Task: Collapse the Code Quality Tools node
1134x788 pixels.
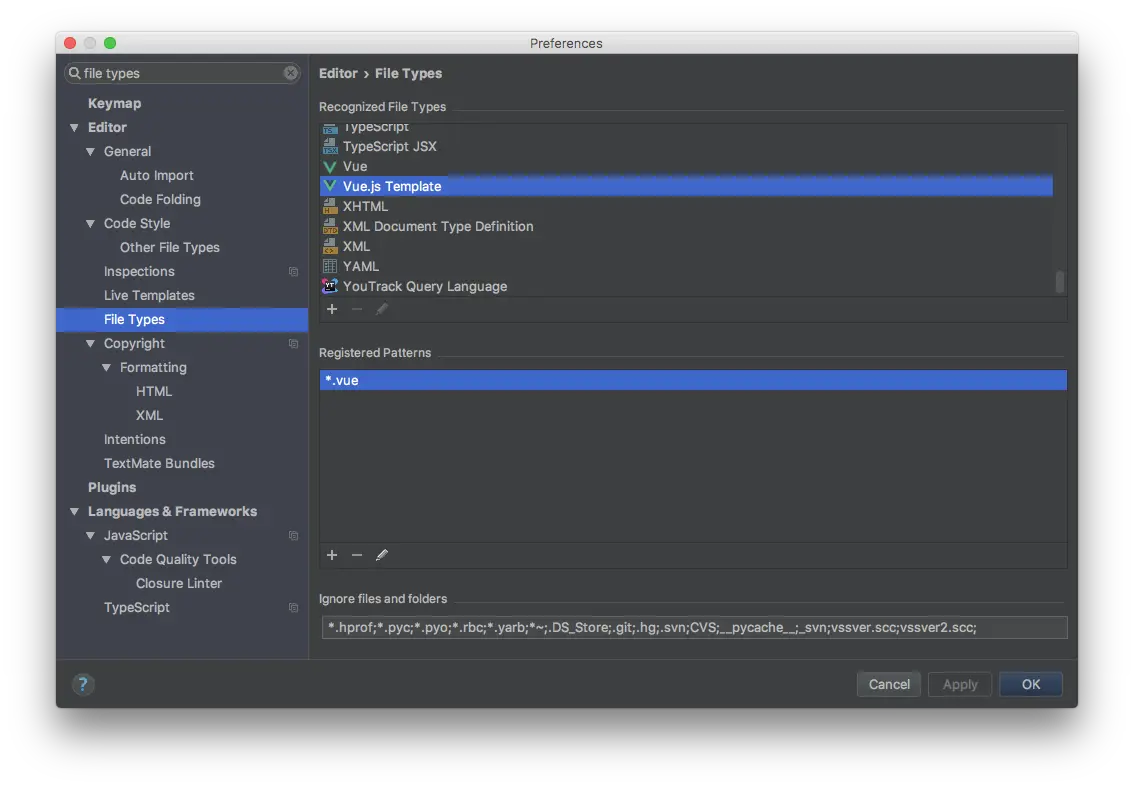Action: pos(106,560)
